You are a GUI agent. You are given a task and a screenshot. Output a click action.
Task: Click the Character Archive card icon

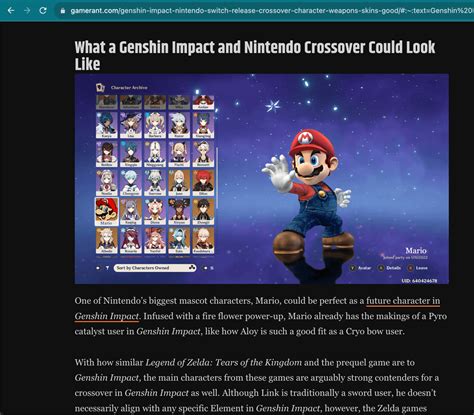[100, 87]
